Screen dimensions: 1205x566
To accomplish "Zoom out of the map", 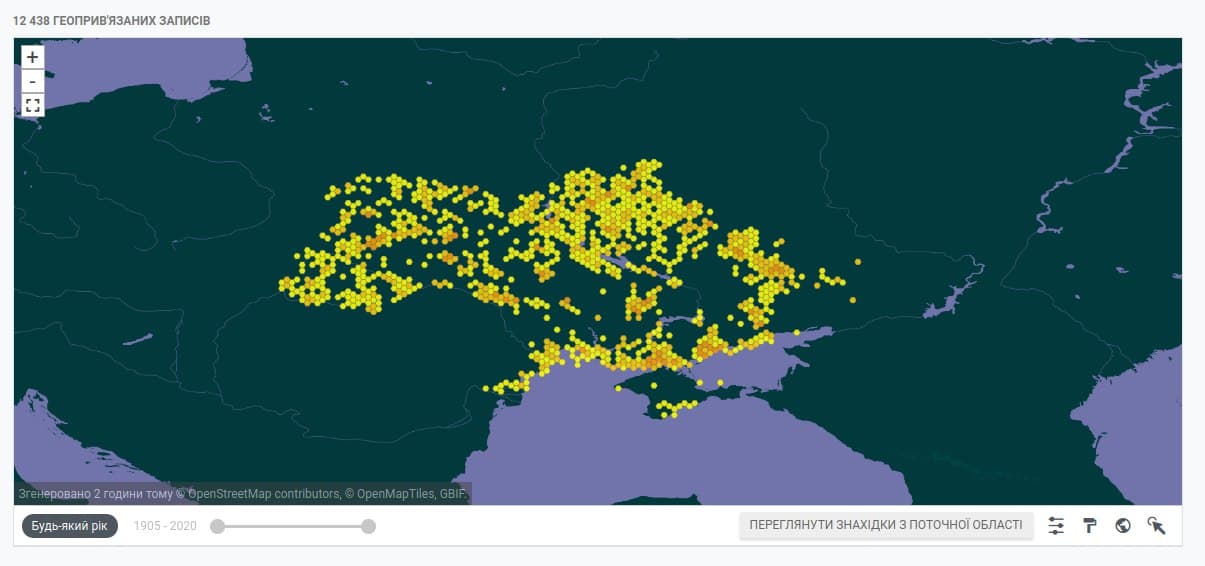I will coord(32,81).
